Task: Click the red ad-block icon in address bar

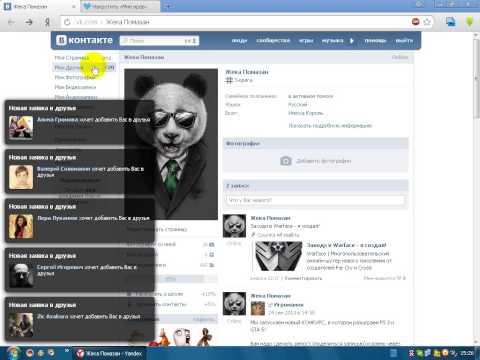Action: coord(416,22)
